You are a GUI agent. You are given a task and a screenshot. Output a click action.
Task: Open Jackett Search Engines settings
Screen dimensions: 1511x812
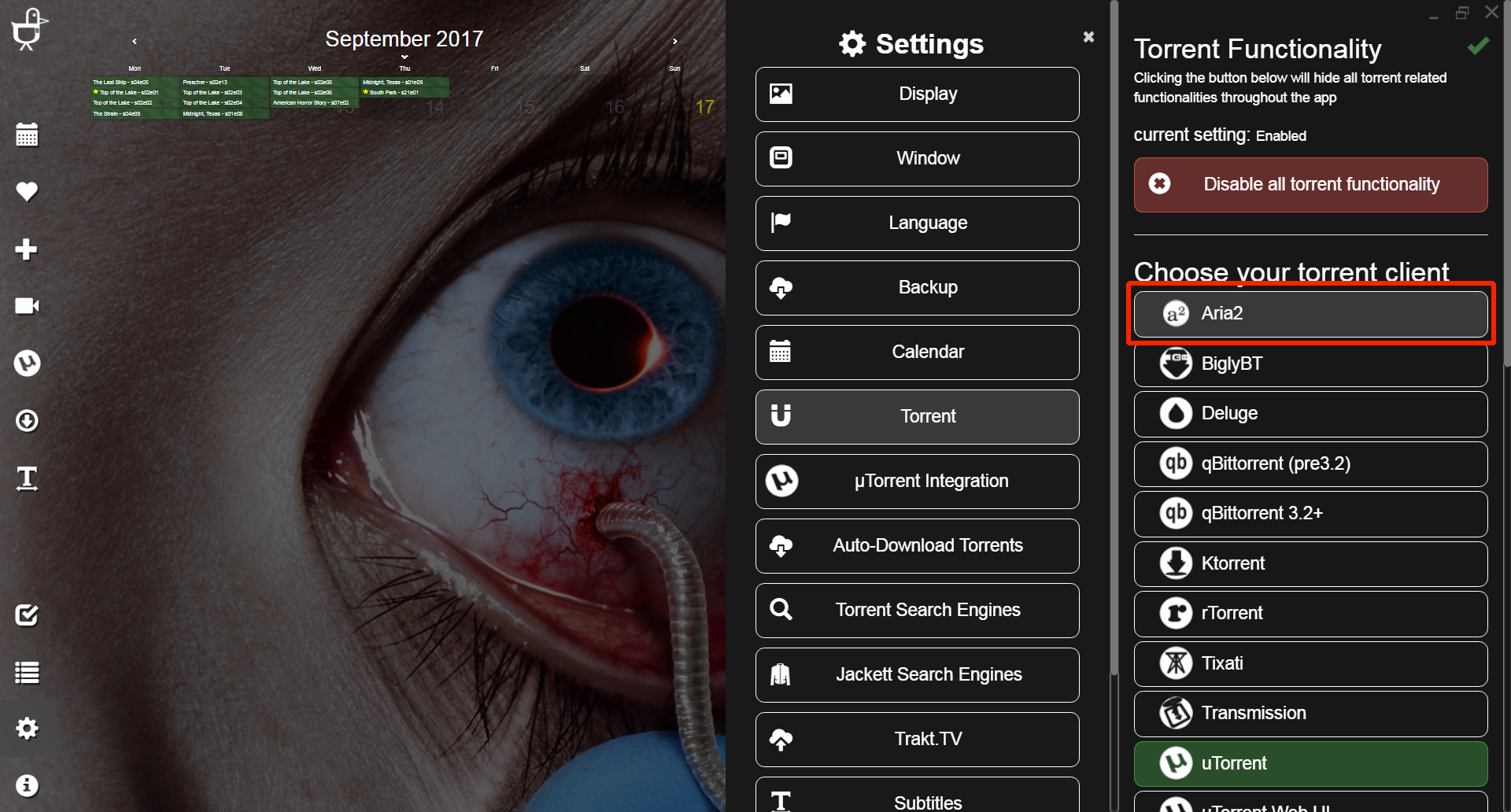917,675
